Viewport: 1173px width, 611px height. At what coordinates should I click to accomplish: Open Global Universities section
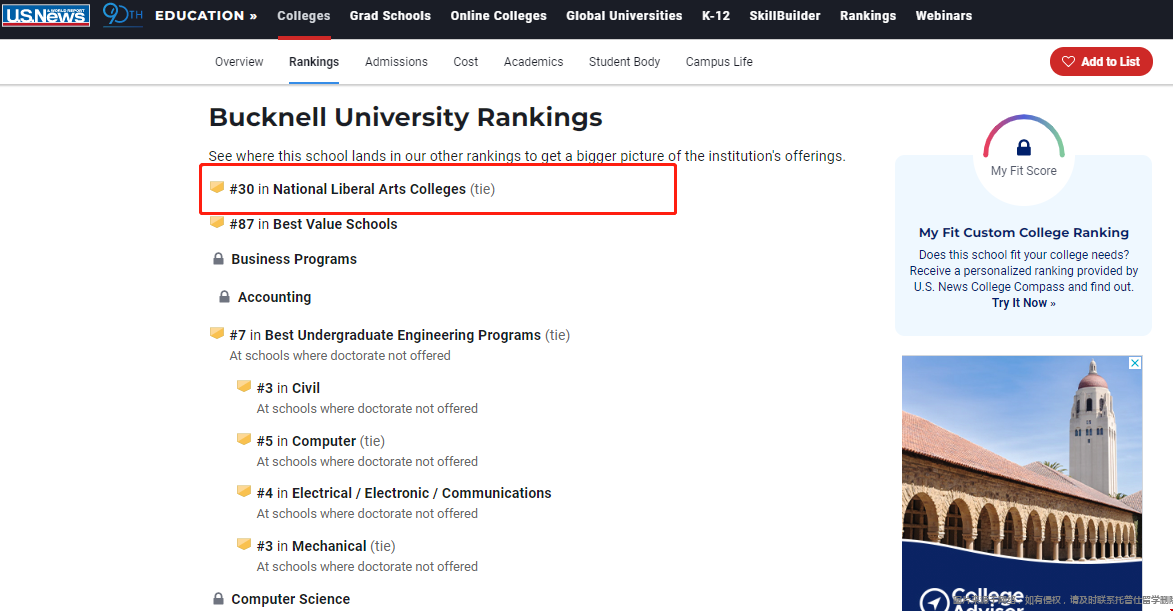pyautogui.click(x=624, y=16)
